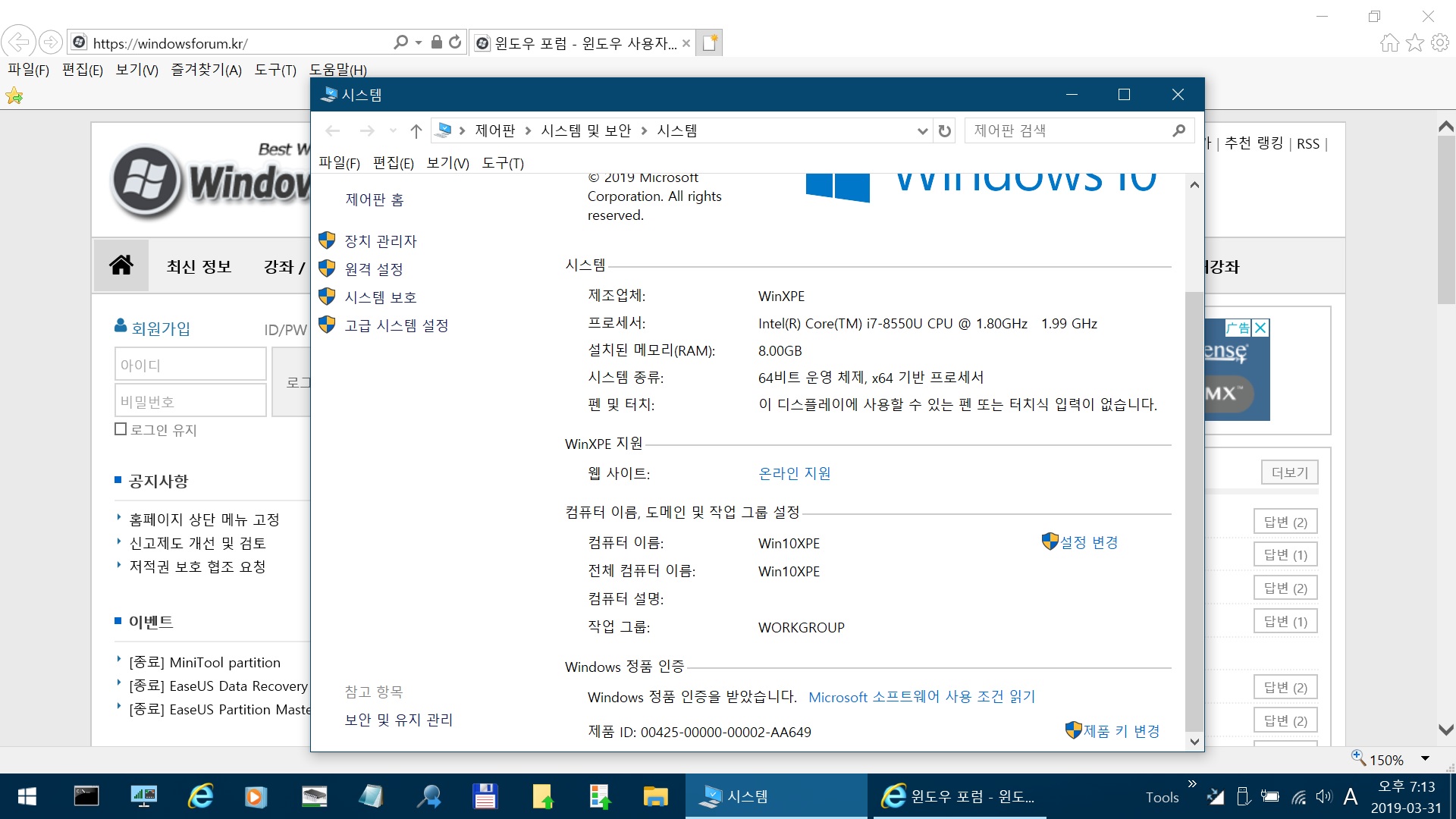The height and width of the screenshot is (819, 1456).
Task: Go to Control Panel Home (제어판 홈)
Action: point(375,200)
